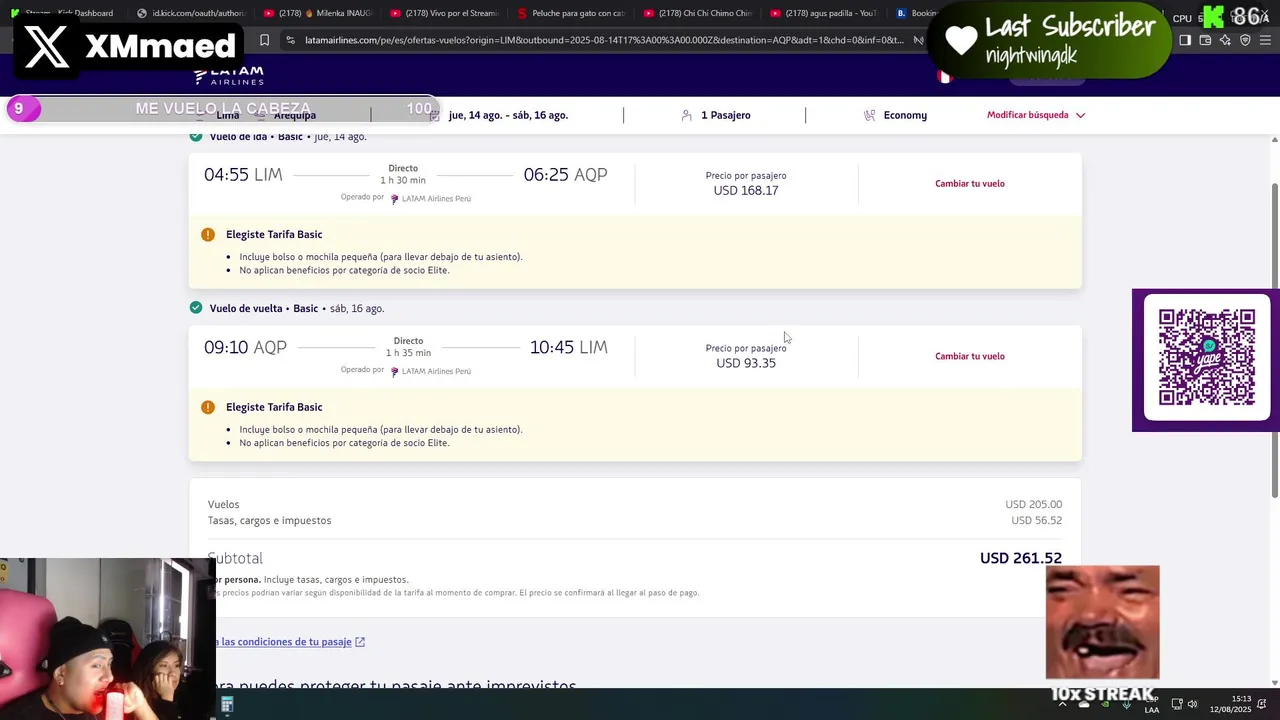Switch to the Chi Chi Chimo Chin tab
The width and height of the screenshot is (1280, 720).
pyautogui.click(x=697, y=13)
